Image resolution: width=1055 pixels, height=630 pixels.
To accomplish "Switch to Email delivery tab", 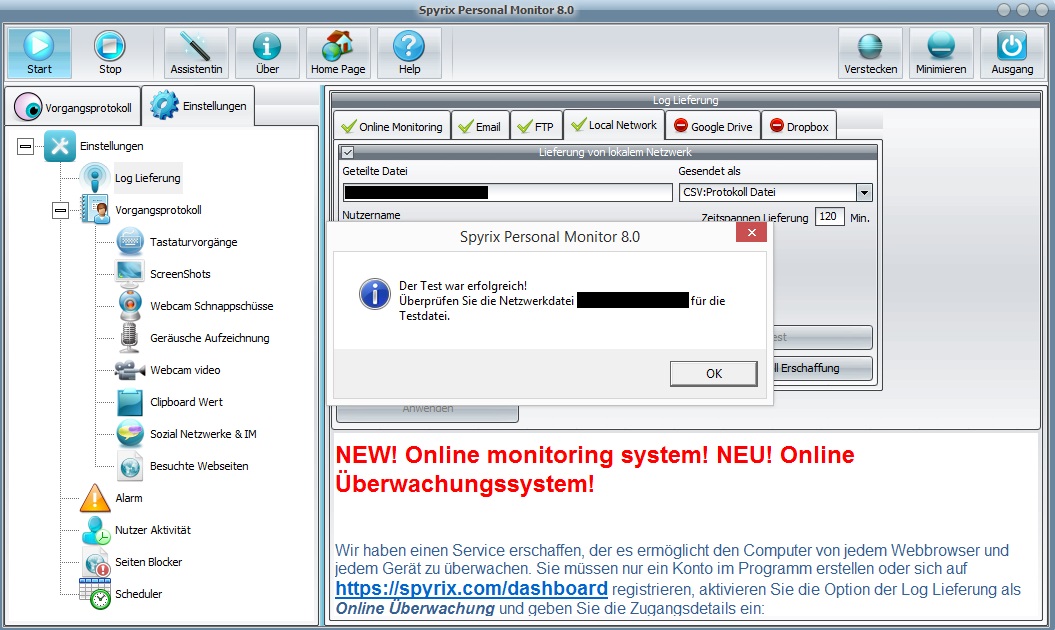I will (x=480, y=126).
